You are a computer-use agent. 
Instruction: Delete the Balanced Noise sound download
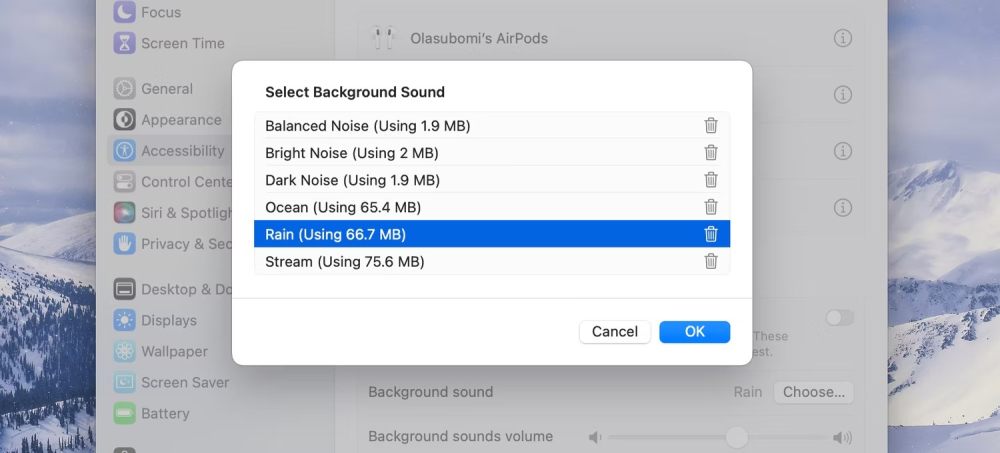click(x=711, y=126)
